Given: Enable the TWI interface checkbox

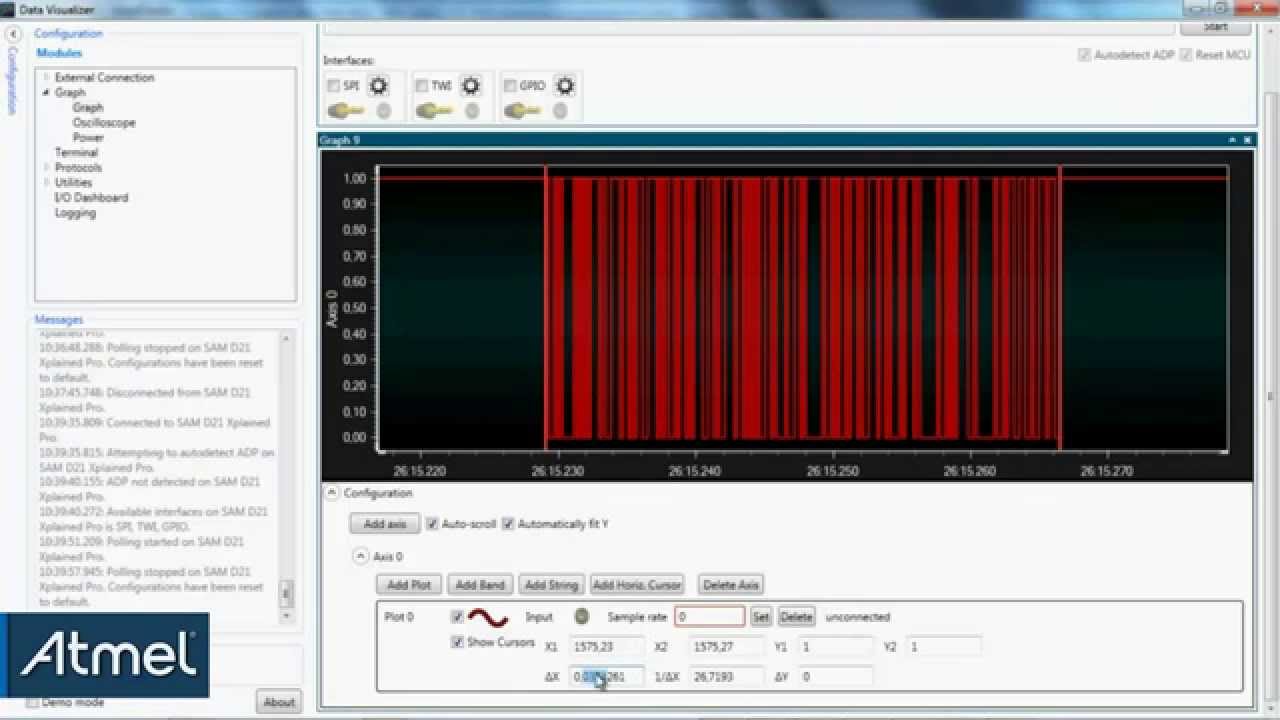Looking at the screenshot, I should [422, 86].
